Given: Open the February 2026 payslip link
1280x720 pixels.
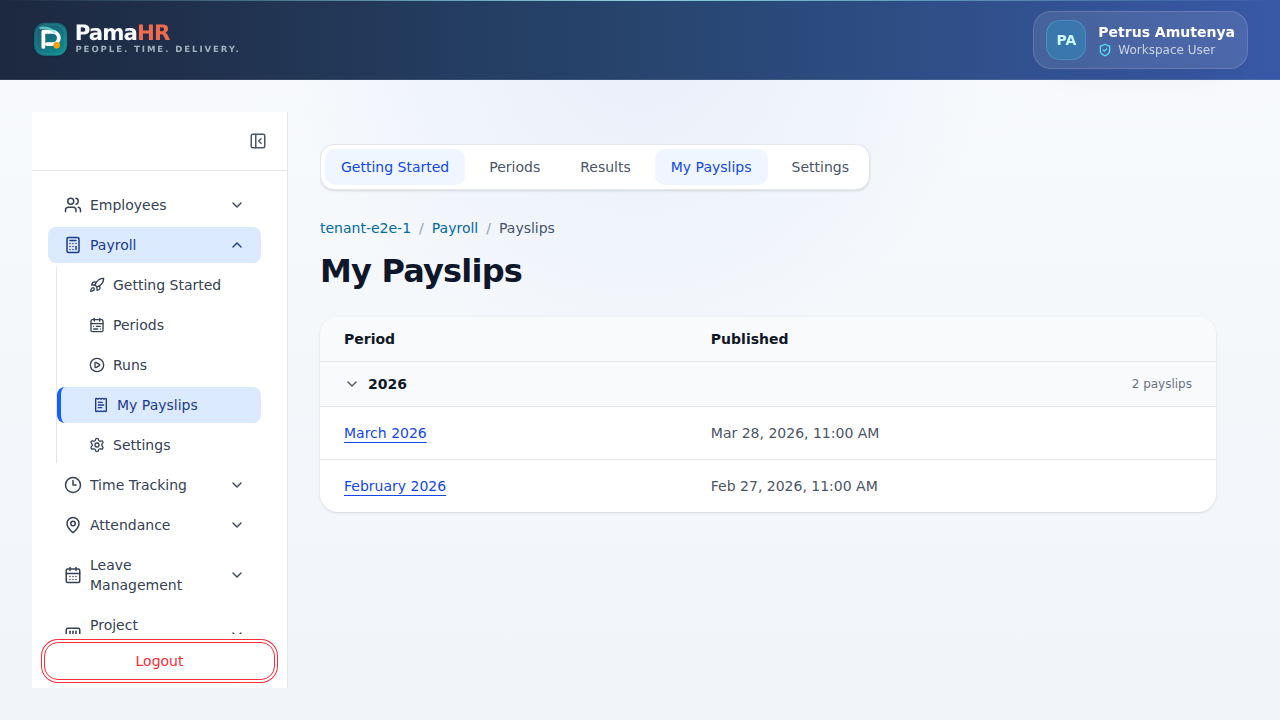Looking at the screenshot, I should [x=395, y=486].
